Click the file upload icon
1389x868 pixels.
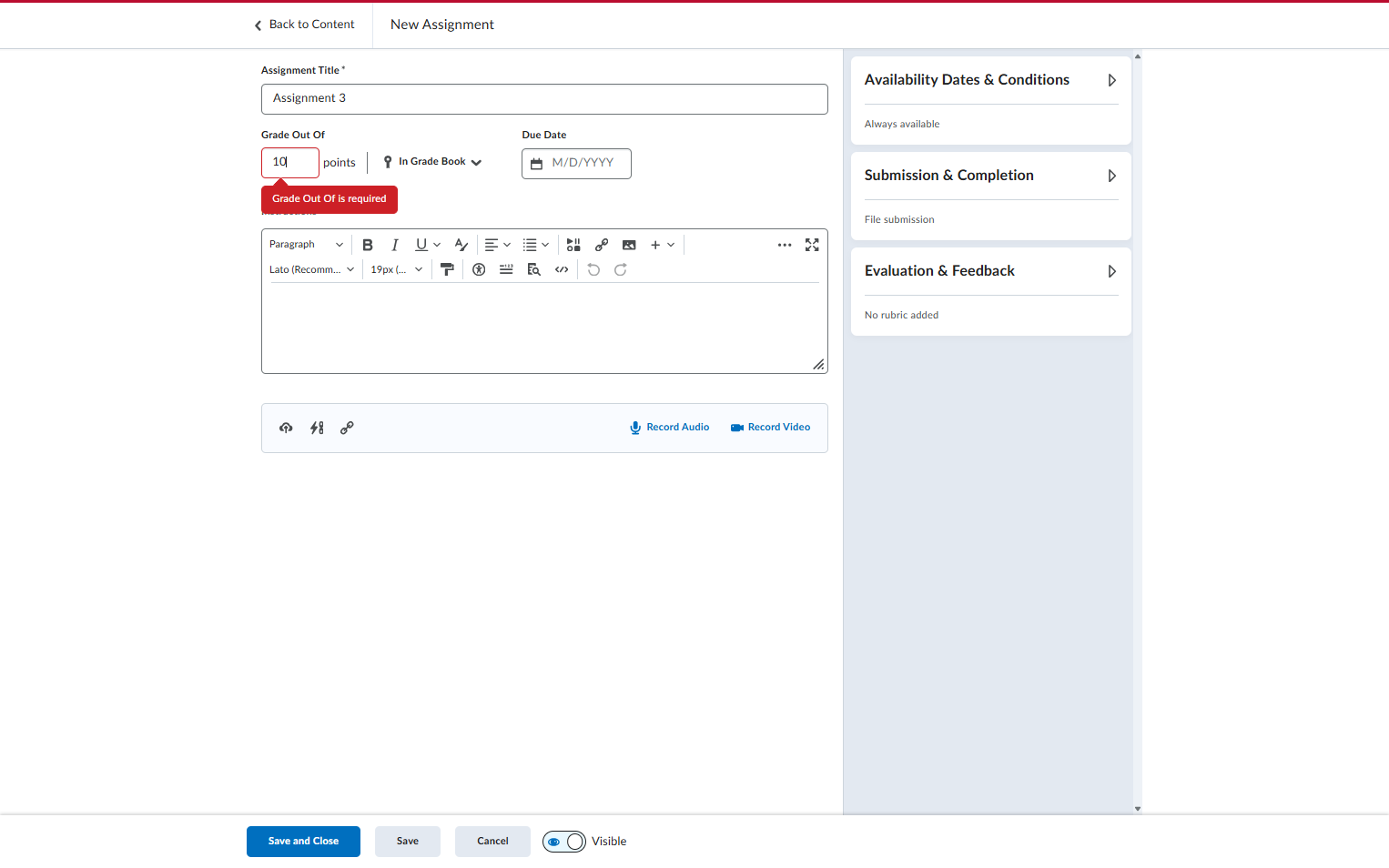point(286,428)
